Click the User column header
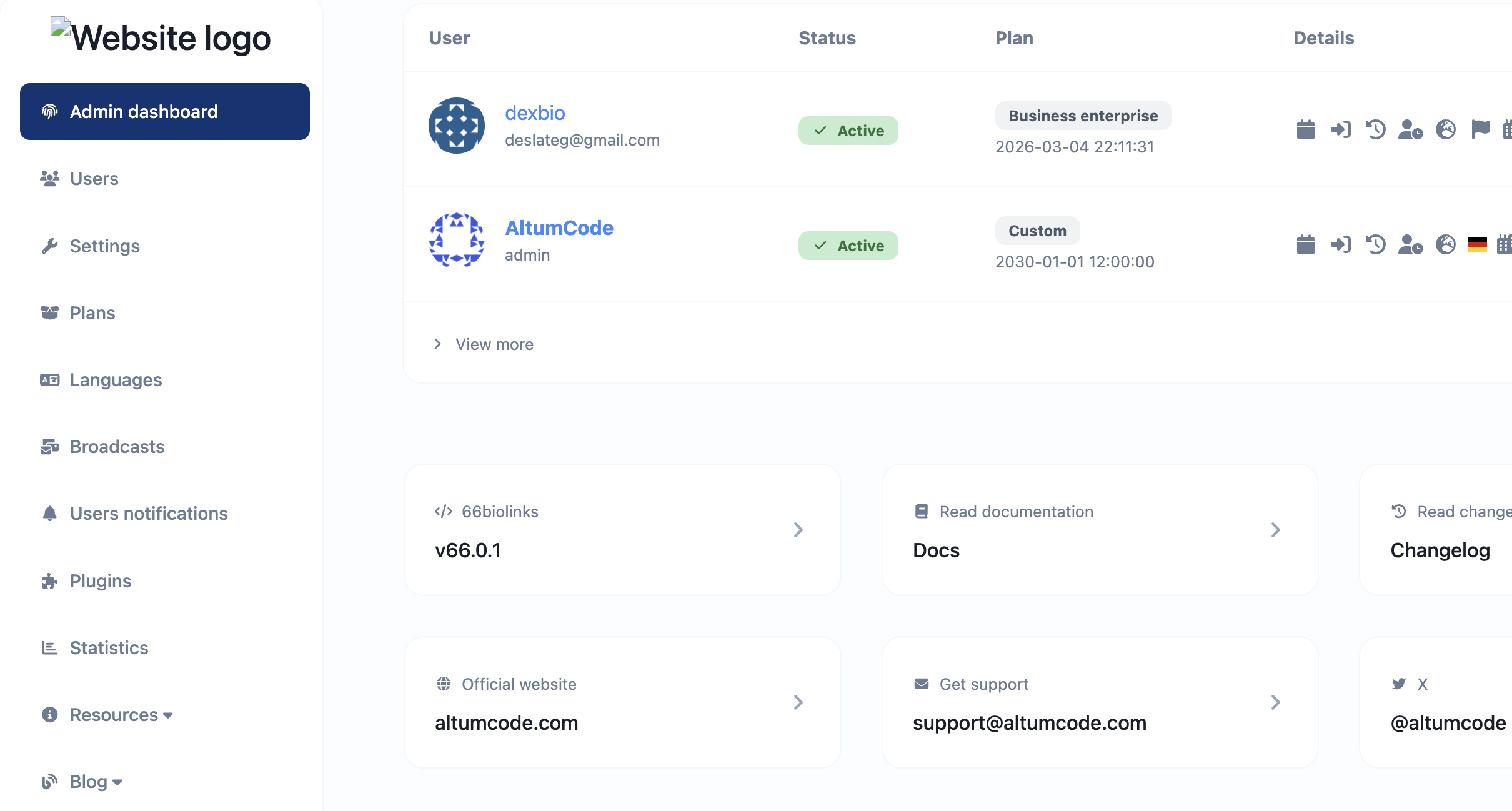This screenshot has height=811, width=1512. (449, 38)
